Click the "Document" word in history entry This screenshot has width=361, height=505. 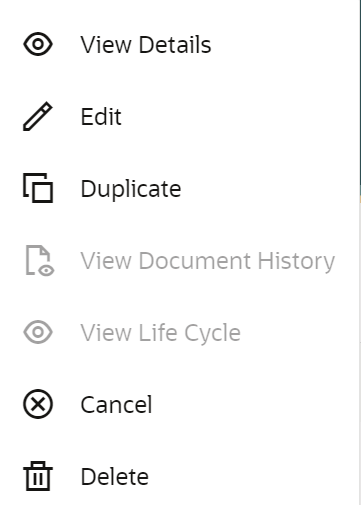195,261
